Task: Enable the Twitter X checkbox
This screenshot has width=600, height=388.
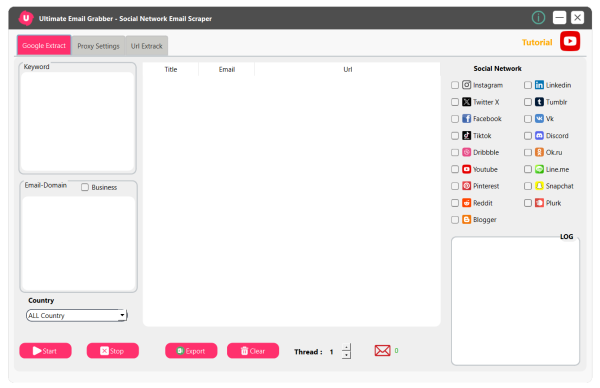Action: (x=455, y=102)
